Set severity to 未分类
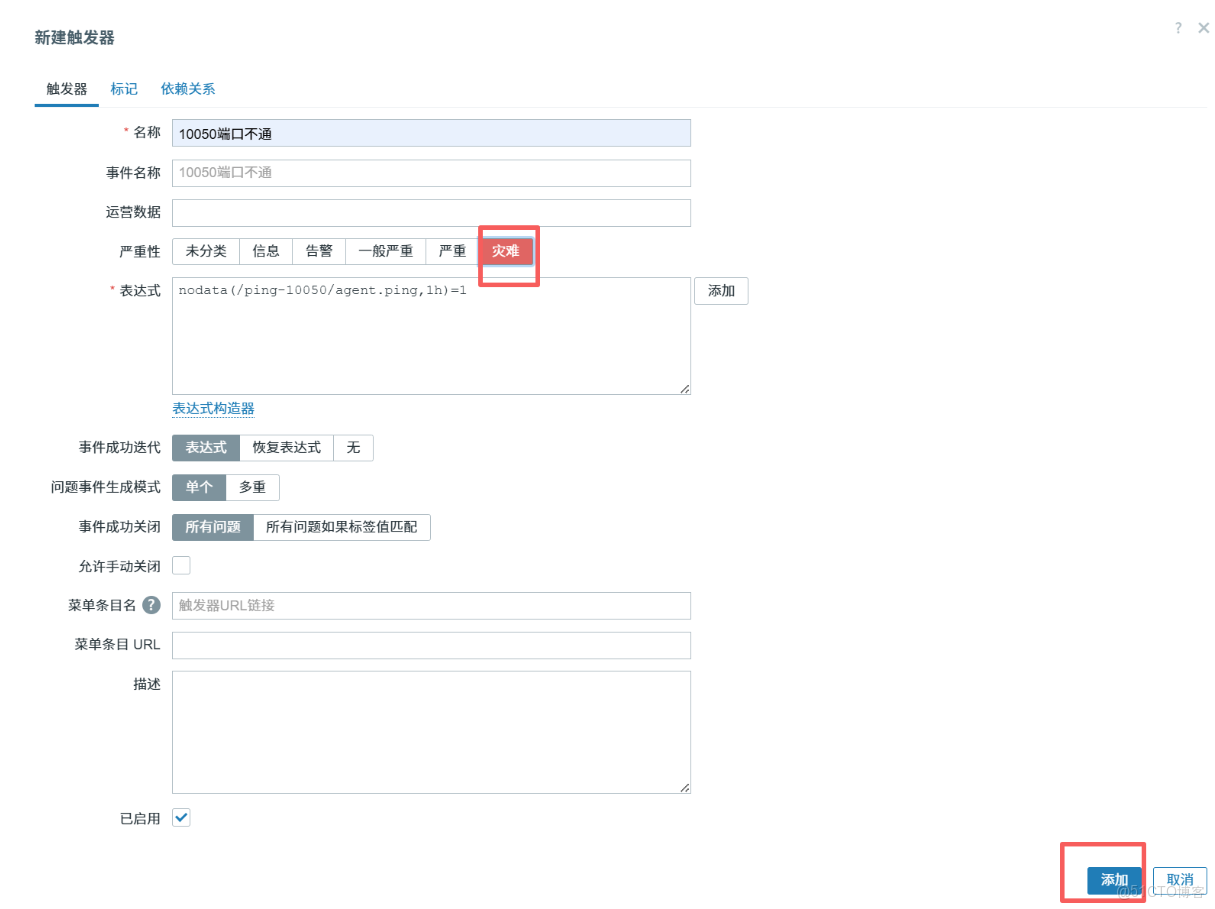1215x909 pixels. click(x=206, y=251)
